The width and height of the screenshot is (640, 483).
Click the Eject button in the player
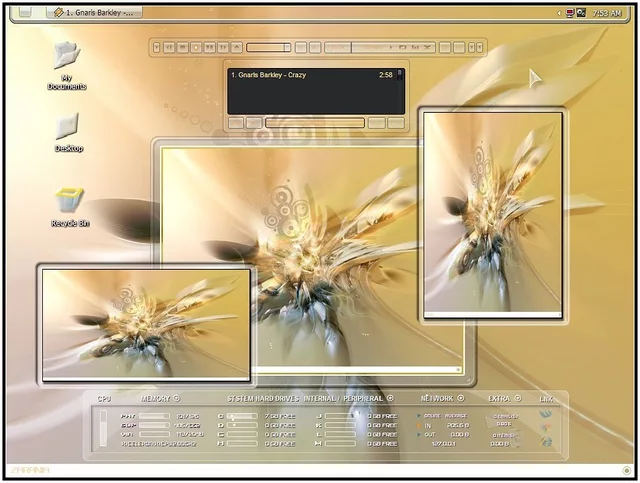click(x=237, y=47)
